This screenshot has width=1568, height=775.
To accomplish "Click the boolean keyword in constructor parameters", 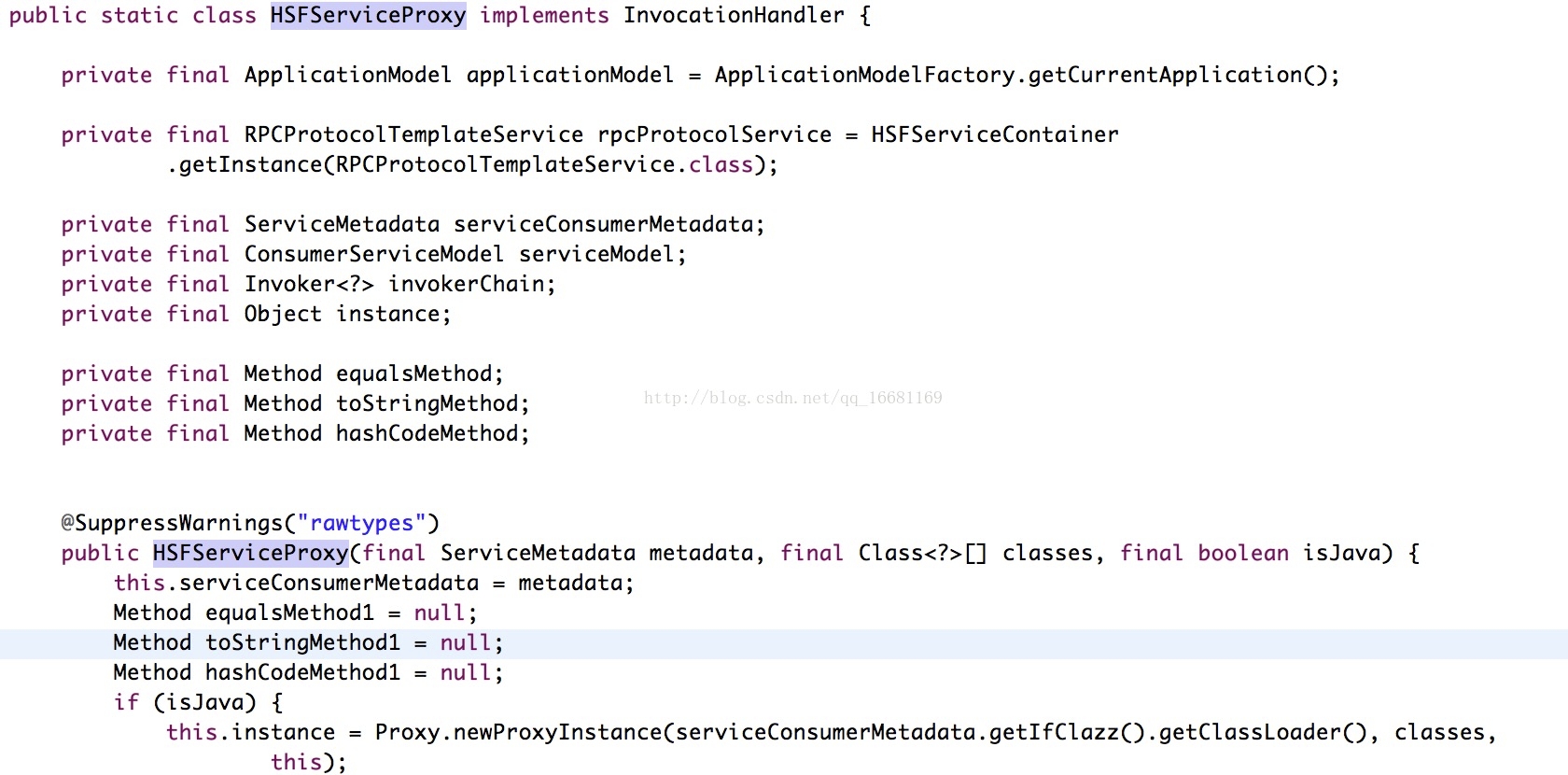I will coord(1243,554).
